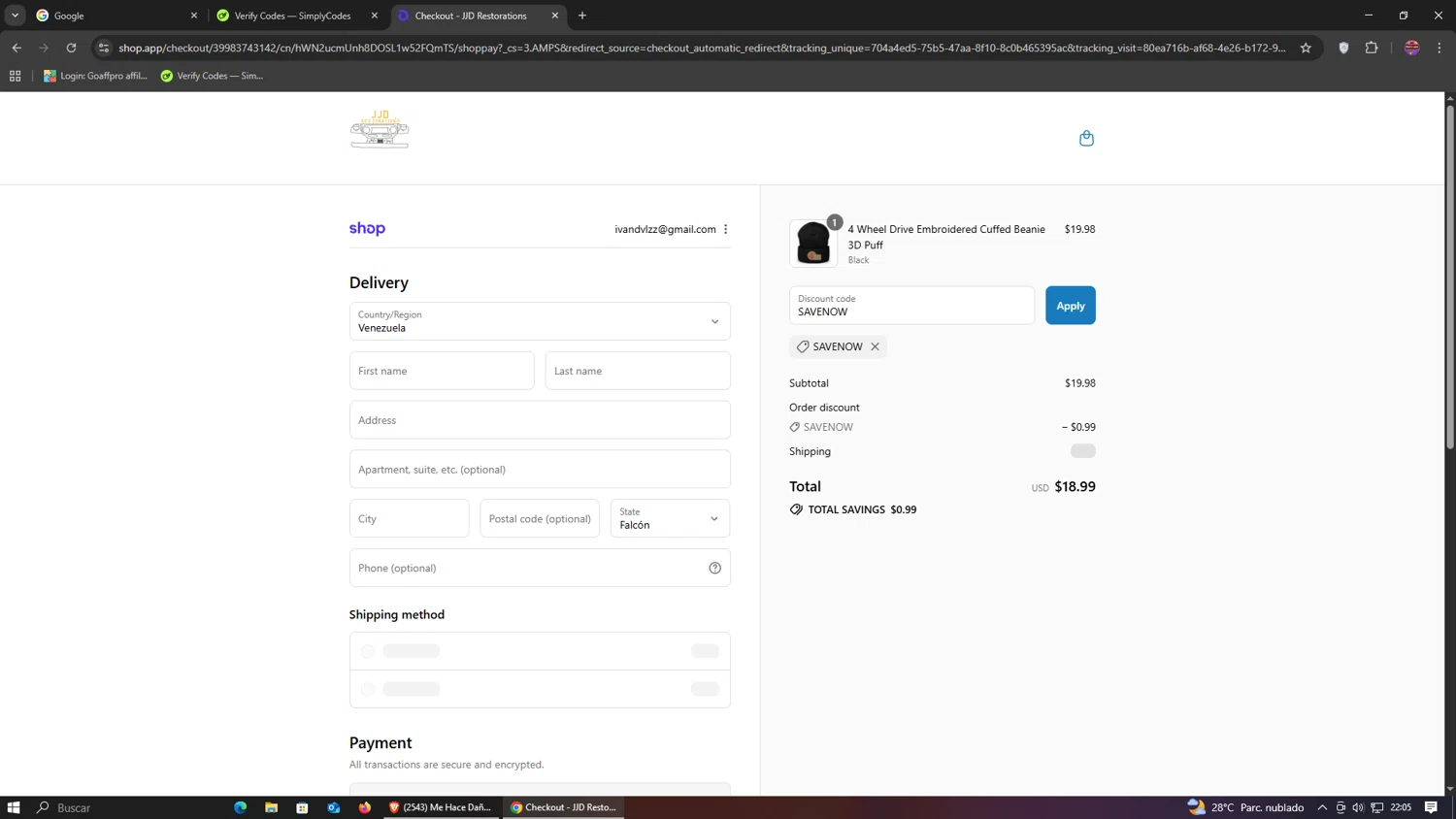Show hidden system tray icons
The width and height of the screenshot is (1456, 819).
pyautogui.click(x=1322, y=807)
